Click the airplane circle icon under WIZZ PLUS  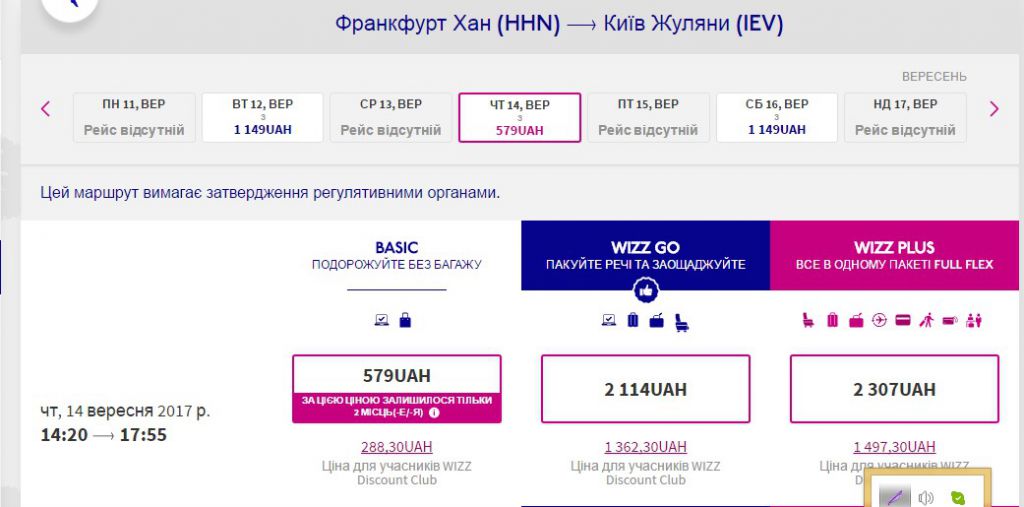tap(880, 321)
